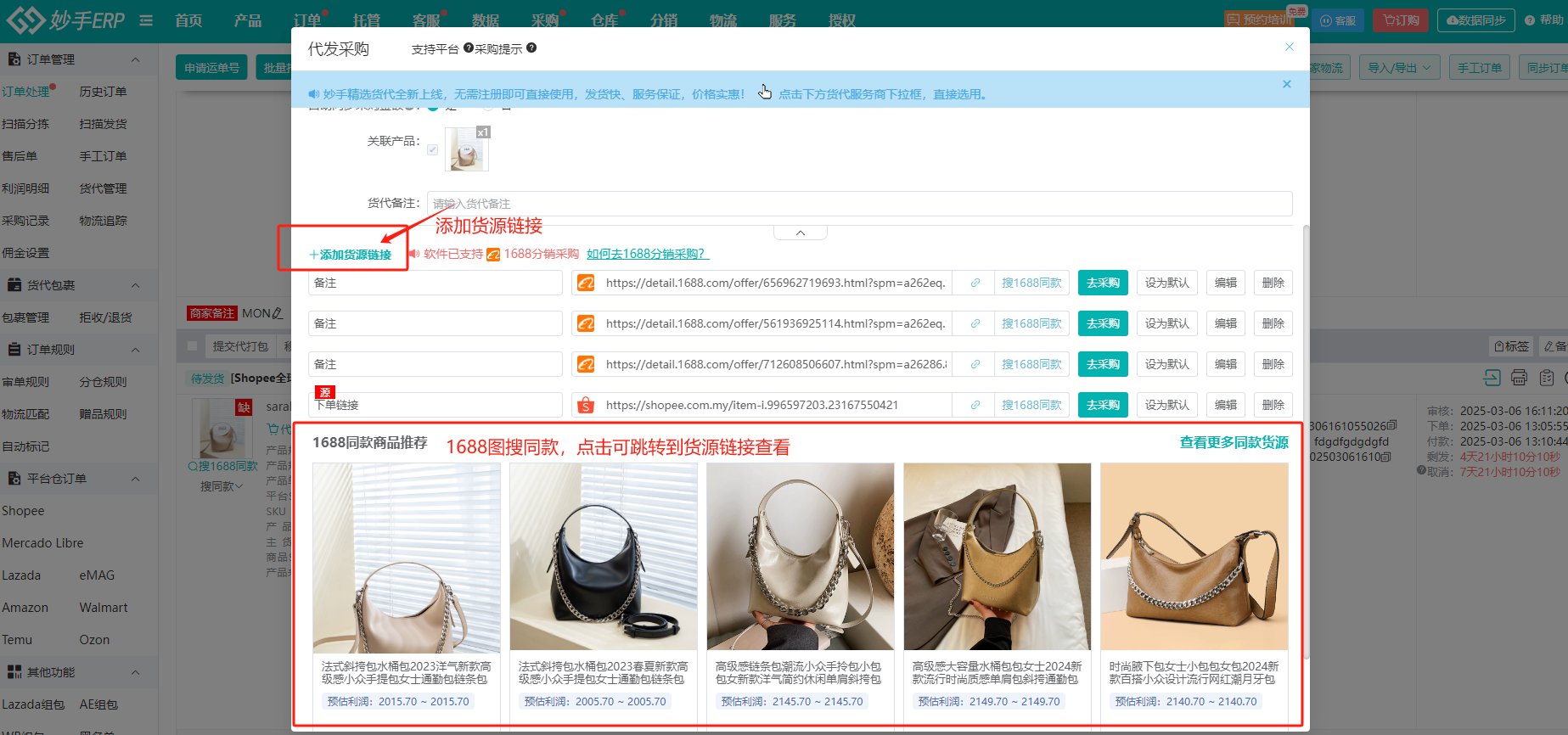Close the blue announcement banner
This screenshot has width=1568, height=735.
(1287, 84)
